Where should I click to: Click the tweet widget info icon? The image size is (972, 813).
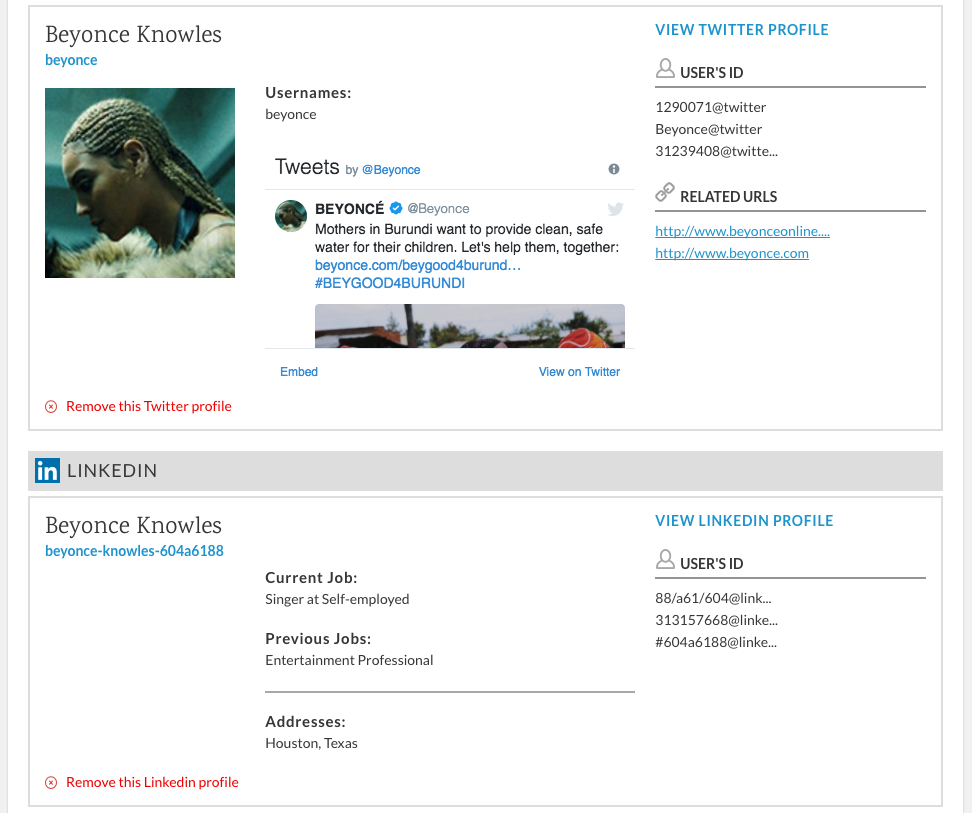point(614,169)
